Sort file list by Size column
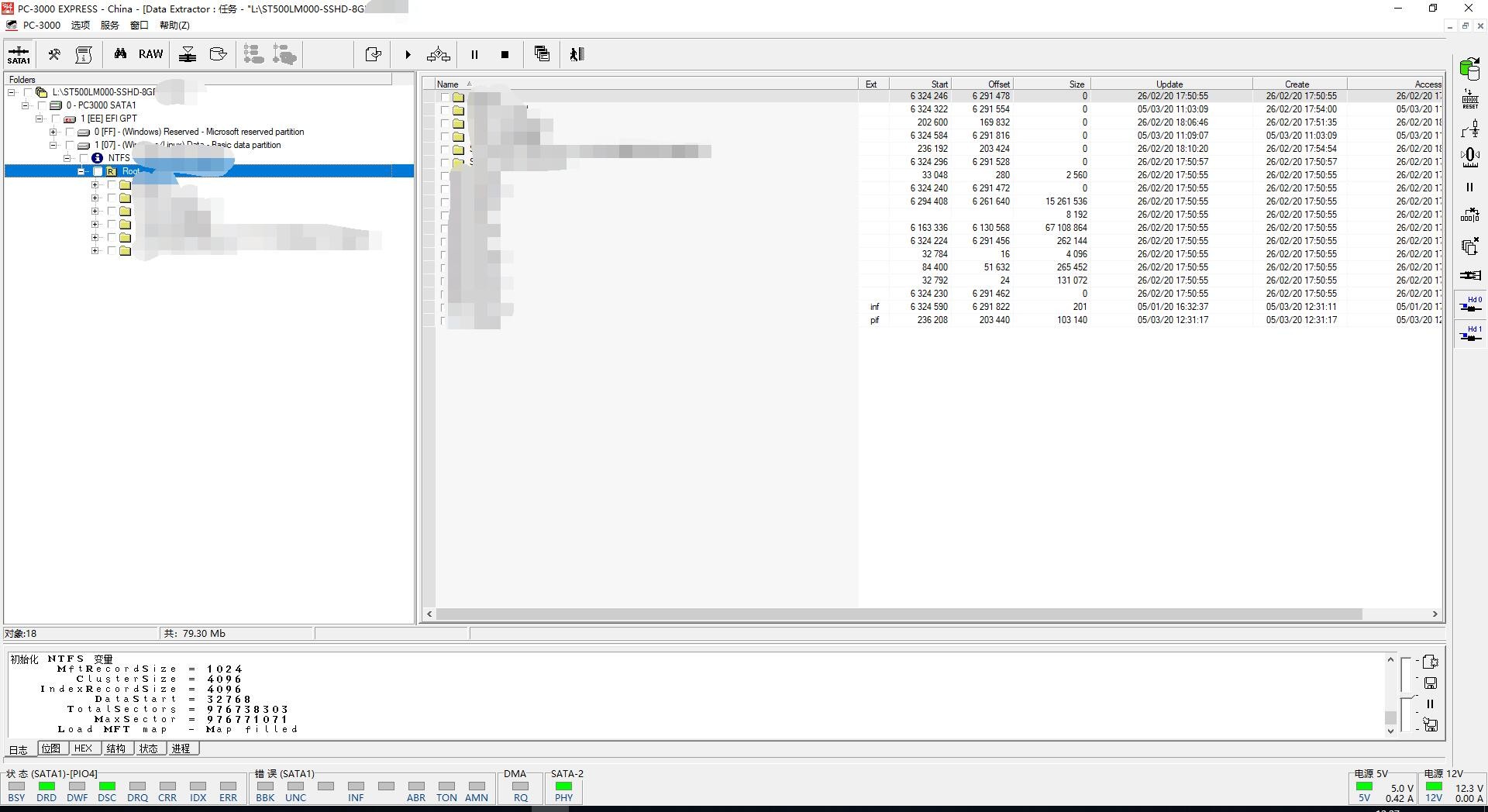Image resolution: width=1488 pixels, height=812 pixels. [1052, 84]
